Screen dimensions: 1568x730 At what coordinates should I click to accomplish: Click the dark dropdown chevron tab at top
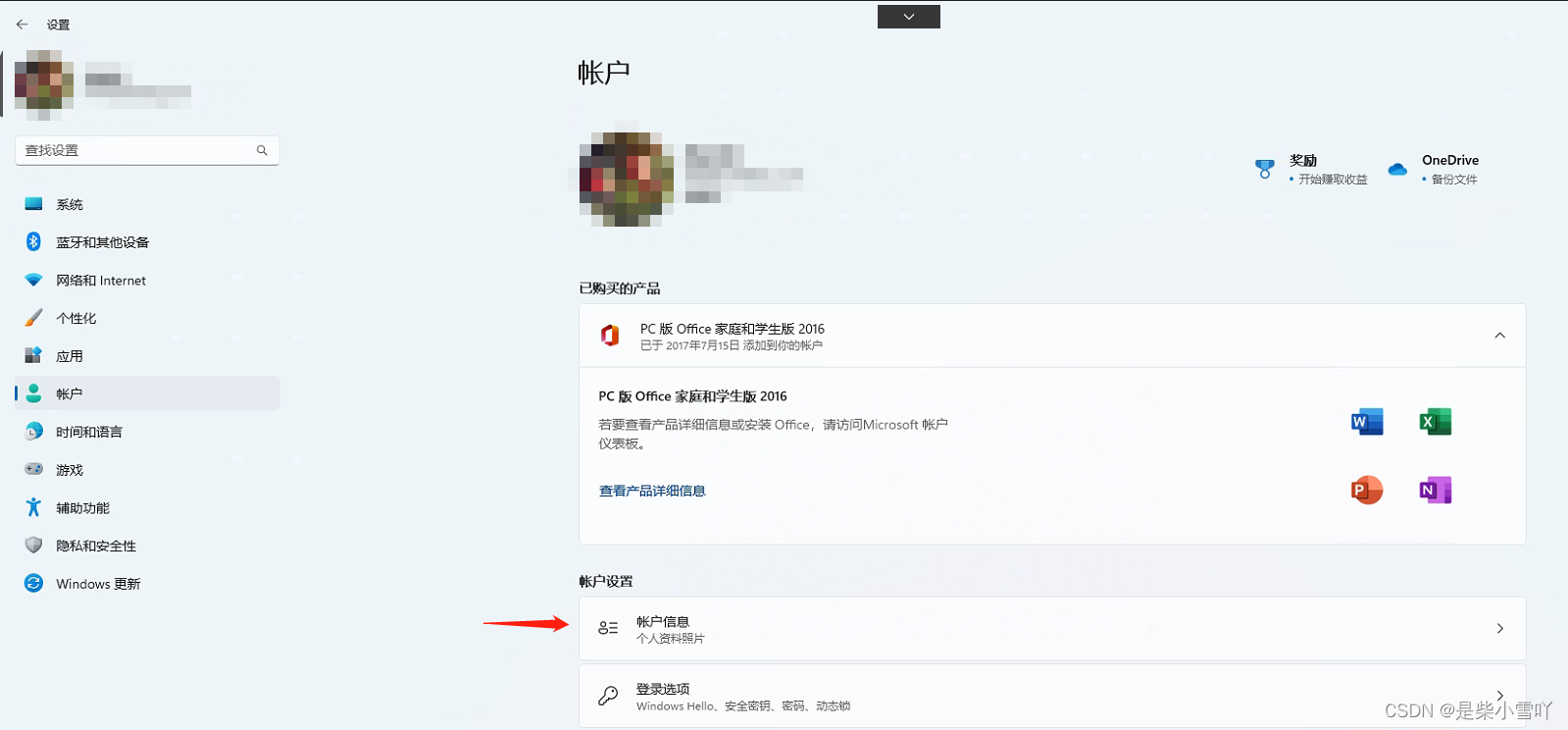point(909,17)
